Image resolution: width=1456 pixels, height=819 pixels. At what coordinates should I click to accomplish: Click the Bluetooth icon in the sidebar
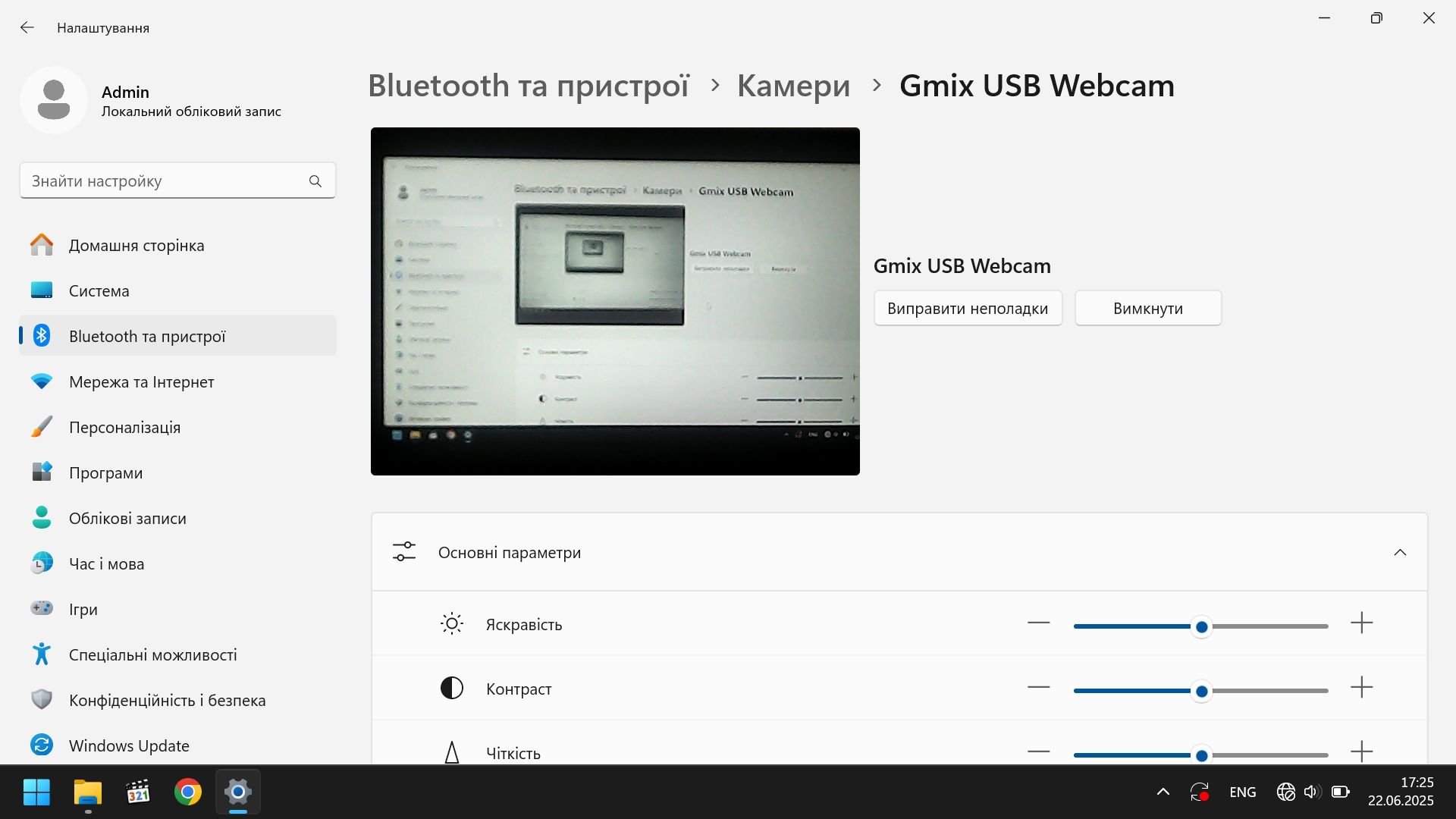click(x=42, y=335)
